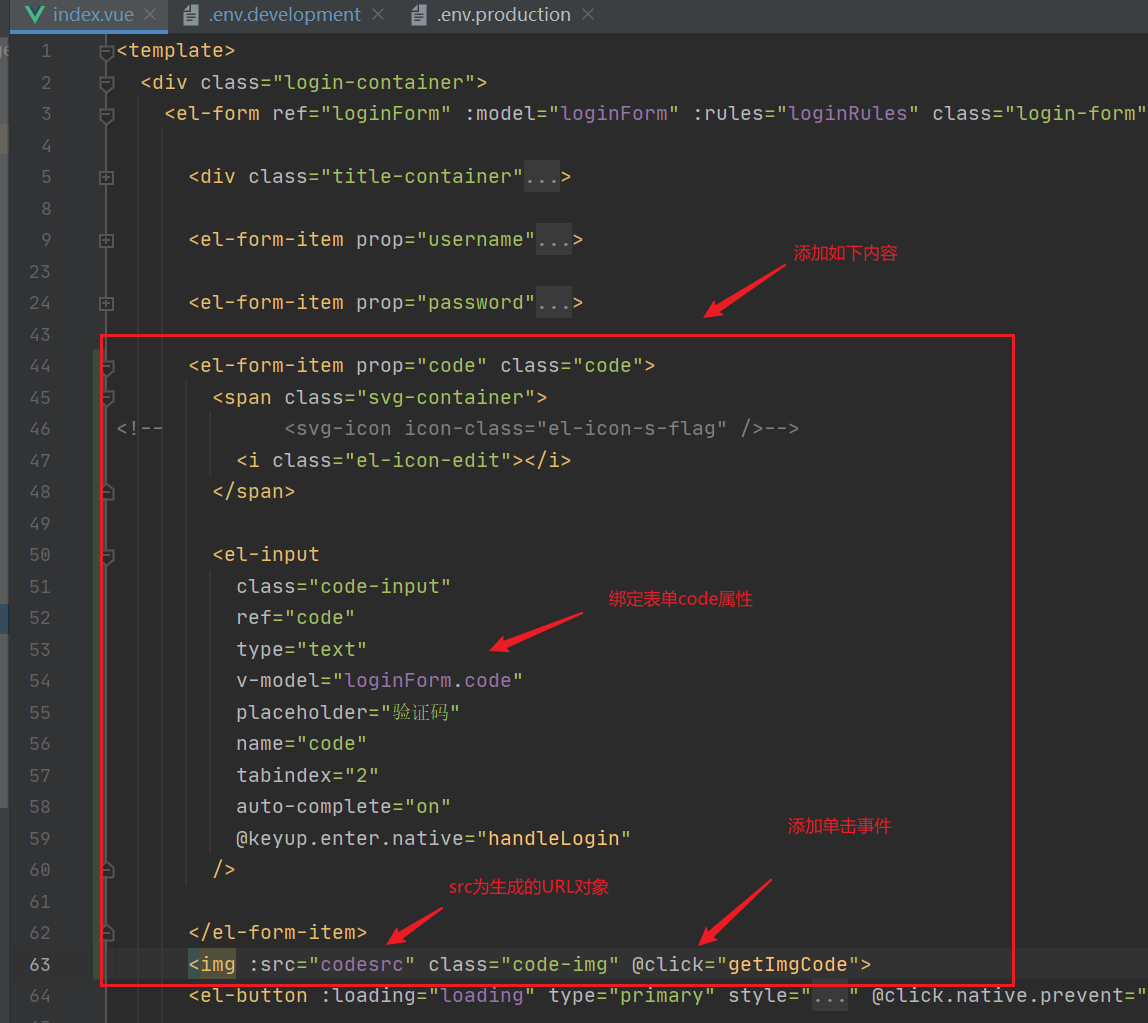This screenshot has height=1023, width=1148.
Task: Collapse the svg-container span fold on line 45
Action: [108, 398]
